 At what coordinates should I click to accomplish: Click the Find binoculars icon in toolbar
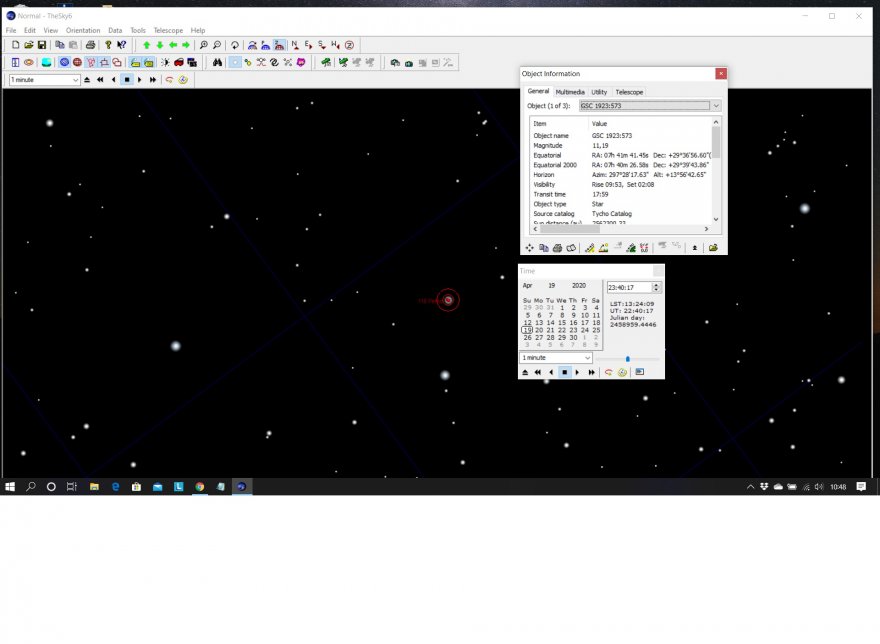tap(217, 62)
